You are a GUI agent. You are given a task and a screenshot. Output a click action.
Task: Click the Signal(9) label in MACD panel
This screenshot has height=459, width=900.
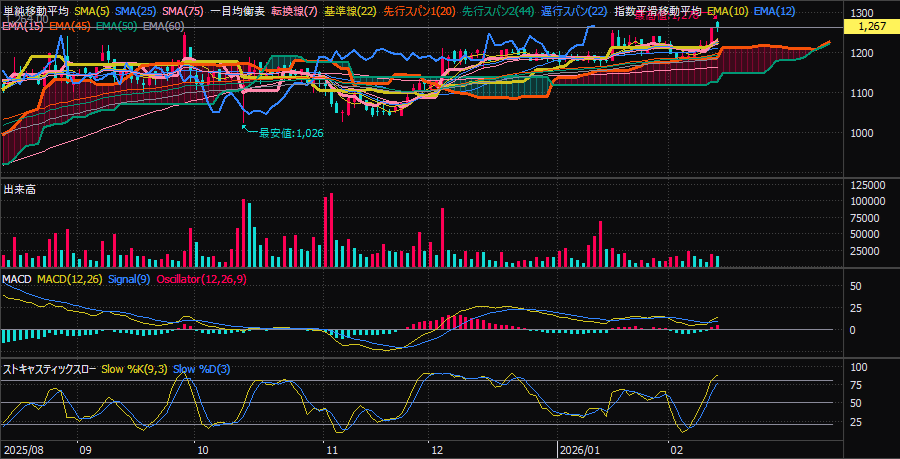point(128,277)
